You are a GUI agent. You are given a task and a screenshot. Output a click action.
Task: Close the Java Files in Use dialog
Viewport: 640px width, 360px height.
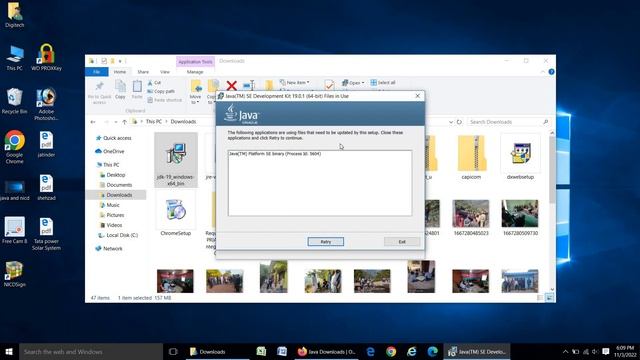pos(417,96)
